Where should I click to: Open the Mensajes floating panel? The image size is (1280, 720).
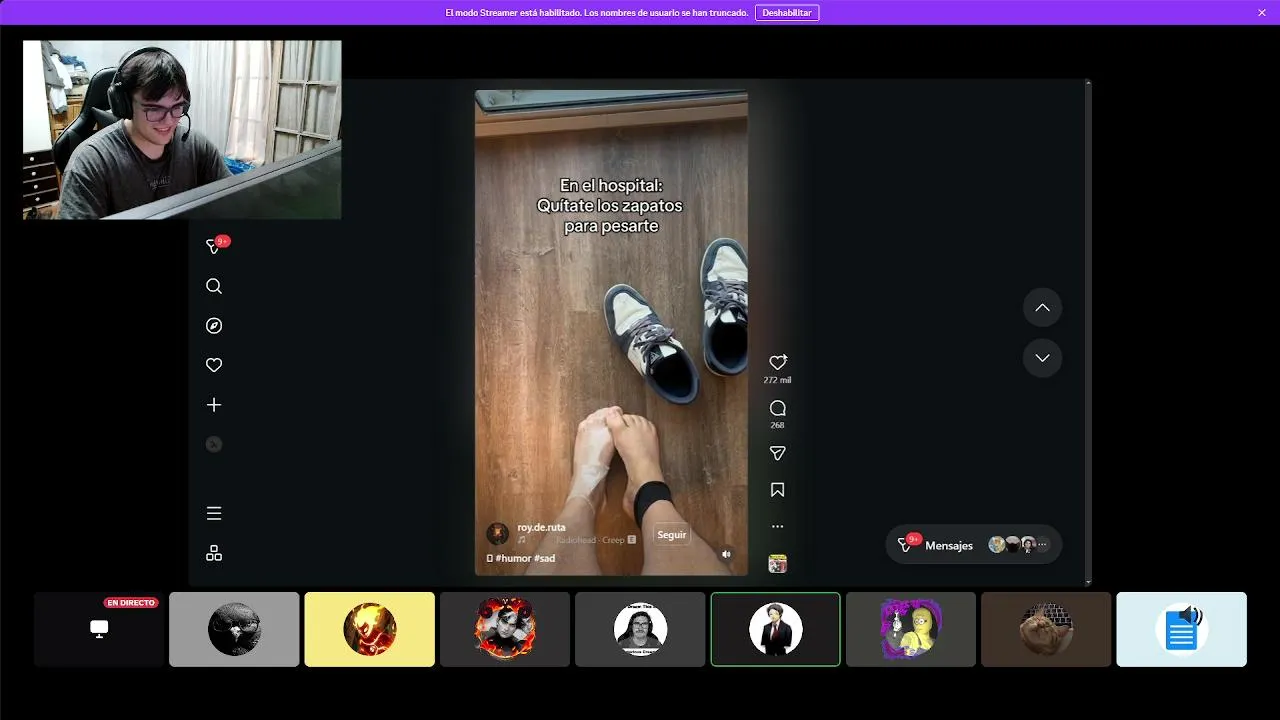tap(974, 545)
